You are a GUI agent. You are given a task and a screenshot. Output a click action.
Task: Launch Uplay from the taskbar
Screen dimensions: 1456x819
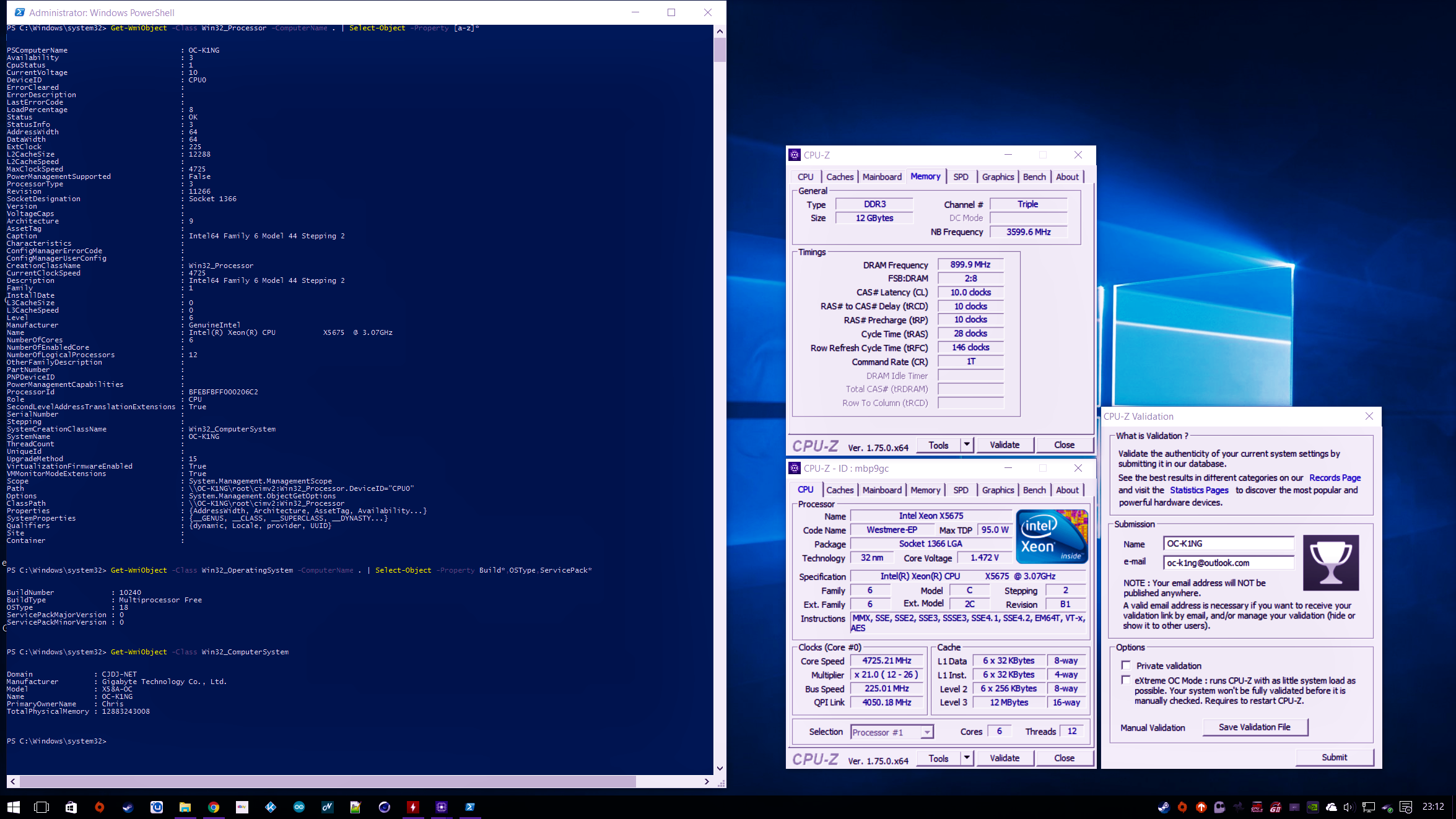157,807
